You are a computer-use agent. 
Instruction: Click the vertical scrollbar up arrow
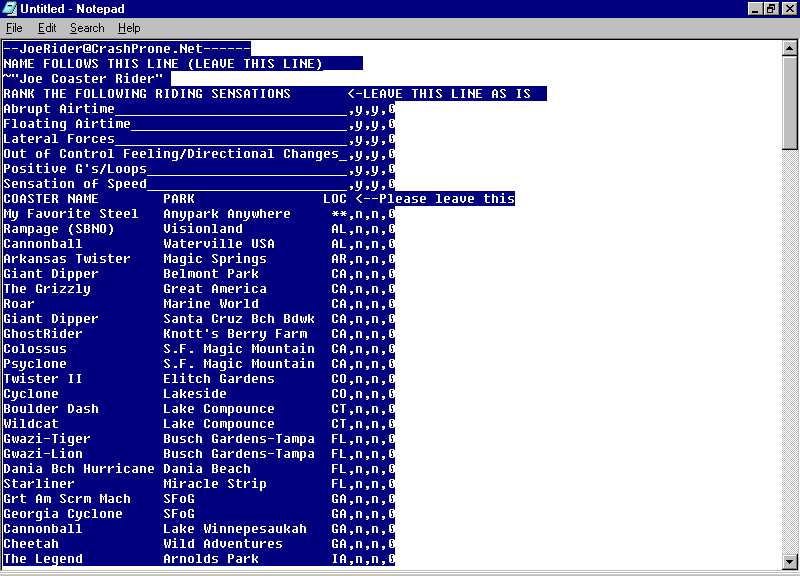click(x=791, y=48)
